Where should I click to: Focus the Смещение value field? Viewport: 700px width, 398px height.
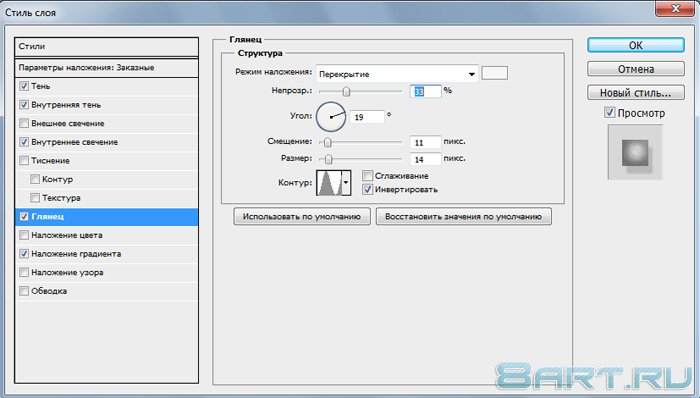[425, 142]
